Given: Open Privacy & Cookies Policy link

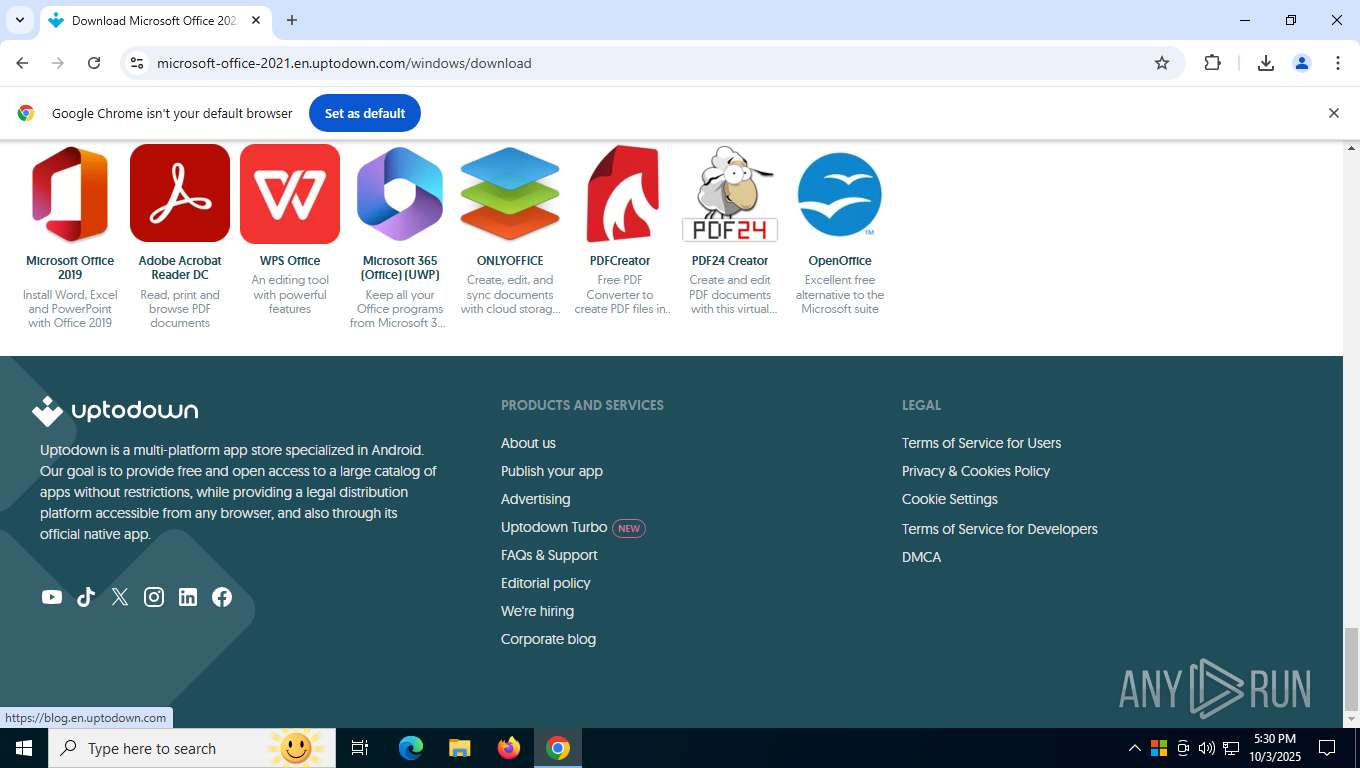Looking at the screenshot, I should [x=976, y=471].
